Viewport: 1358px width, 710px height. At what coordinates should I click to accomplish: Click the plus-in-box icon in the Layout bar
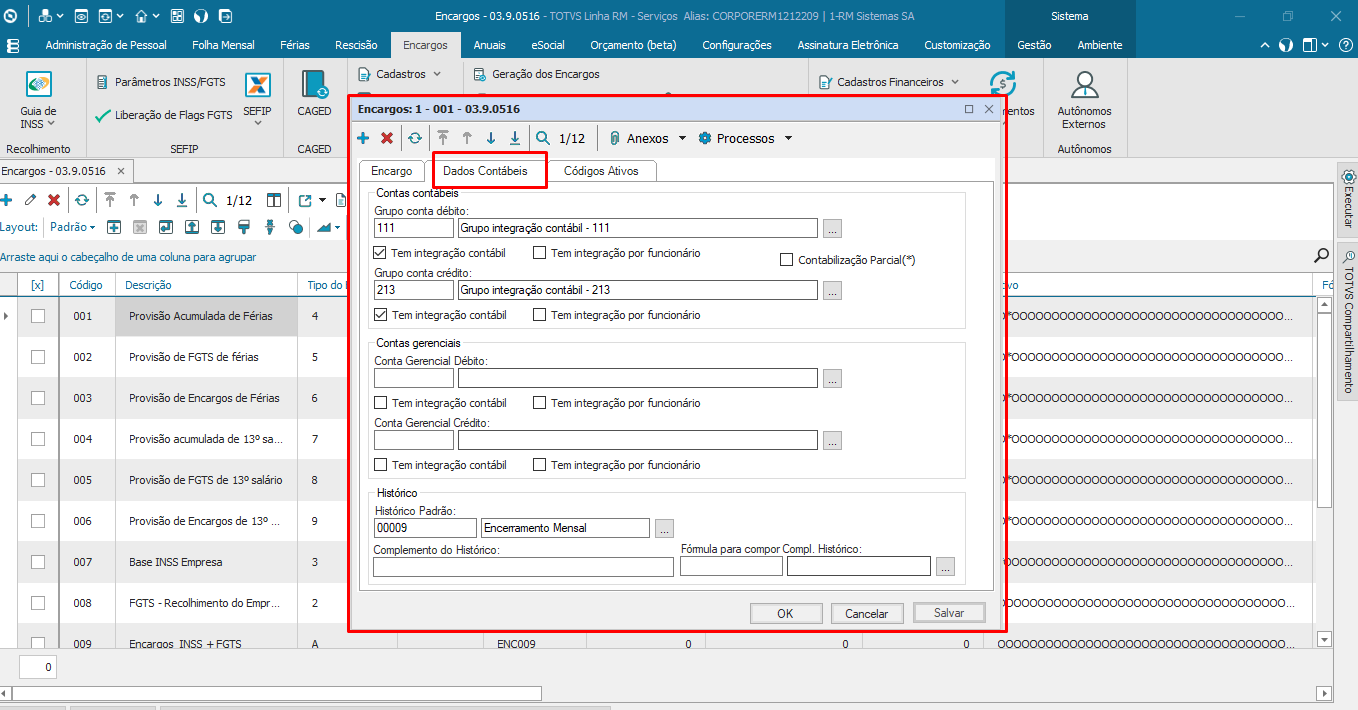coord(114,227)
